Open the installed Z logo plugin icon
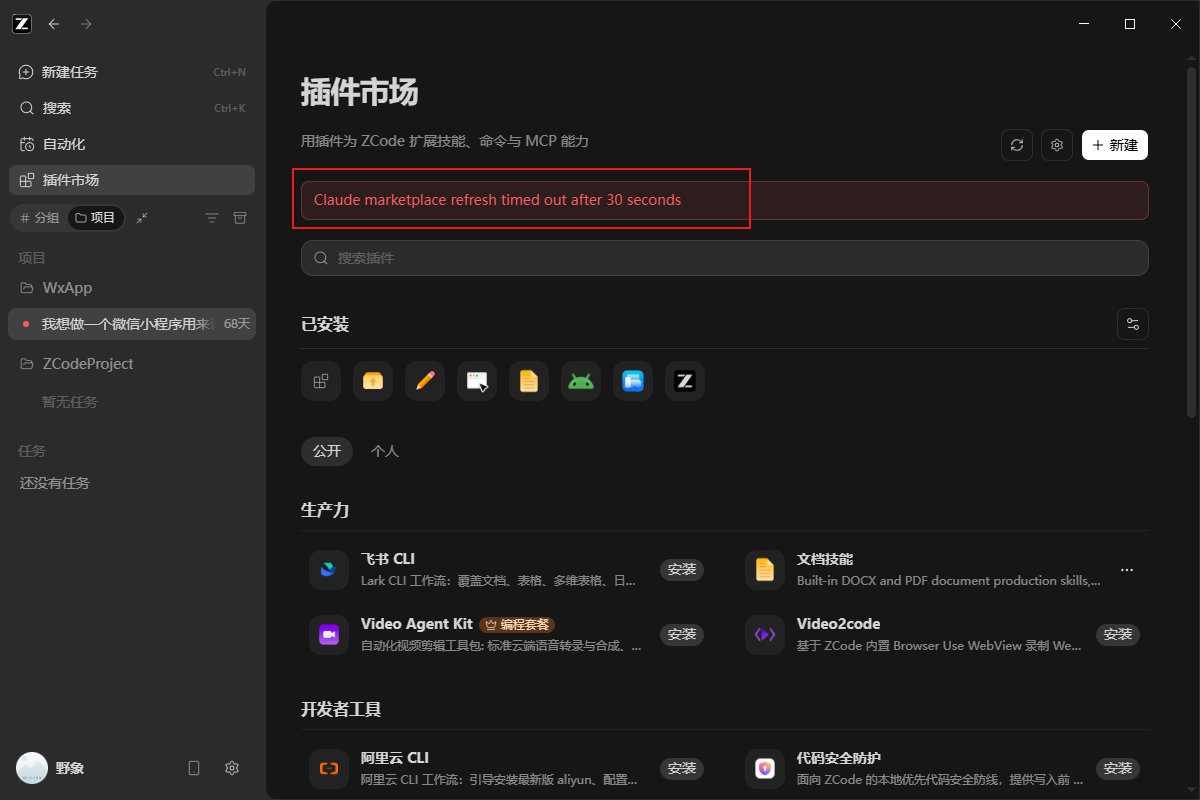The image size is (1200, 800). (685, 381)
